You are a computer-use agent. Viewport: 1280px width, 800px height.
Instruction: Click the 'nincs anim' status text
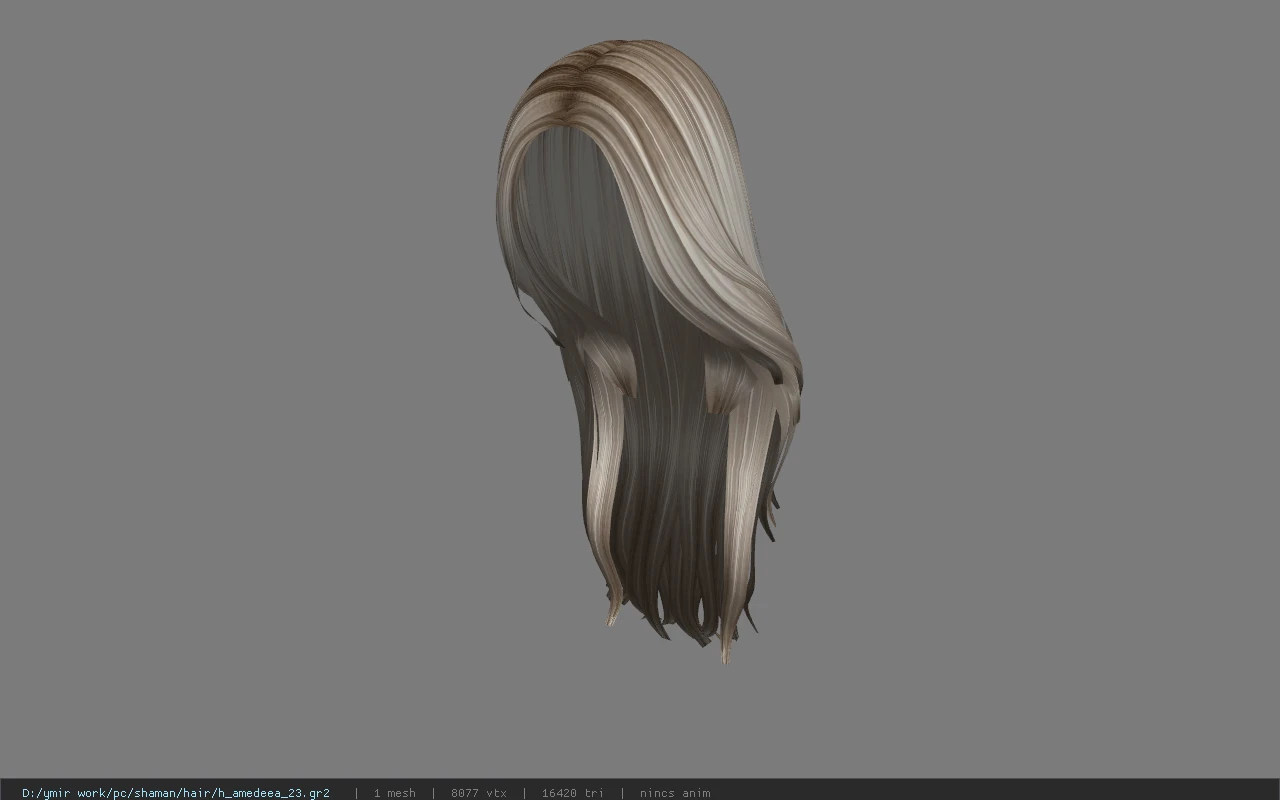pos(675,793)
